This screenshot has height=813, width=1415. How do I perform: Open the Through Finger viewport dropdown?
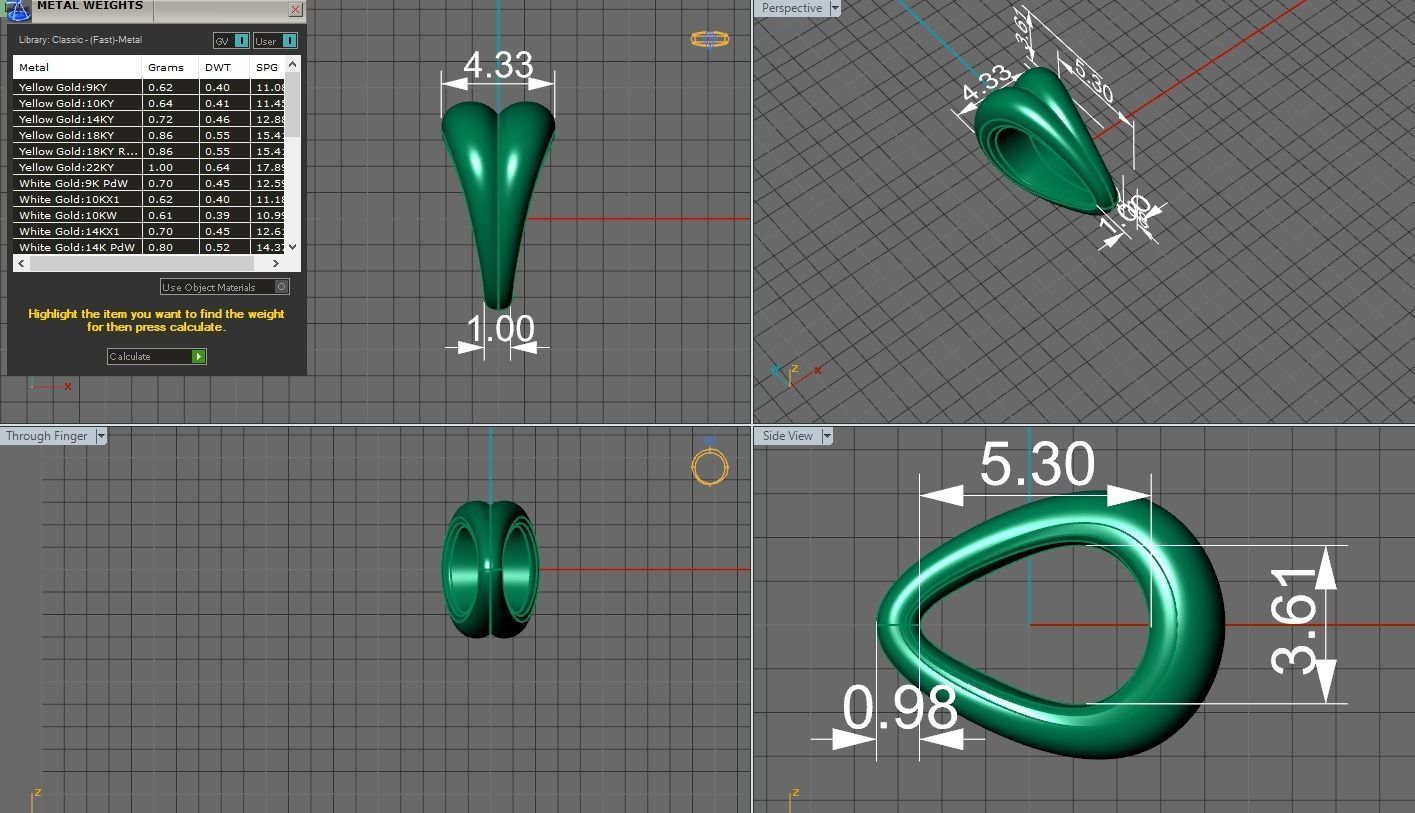tap(100, 436)
